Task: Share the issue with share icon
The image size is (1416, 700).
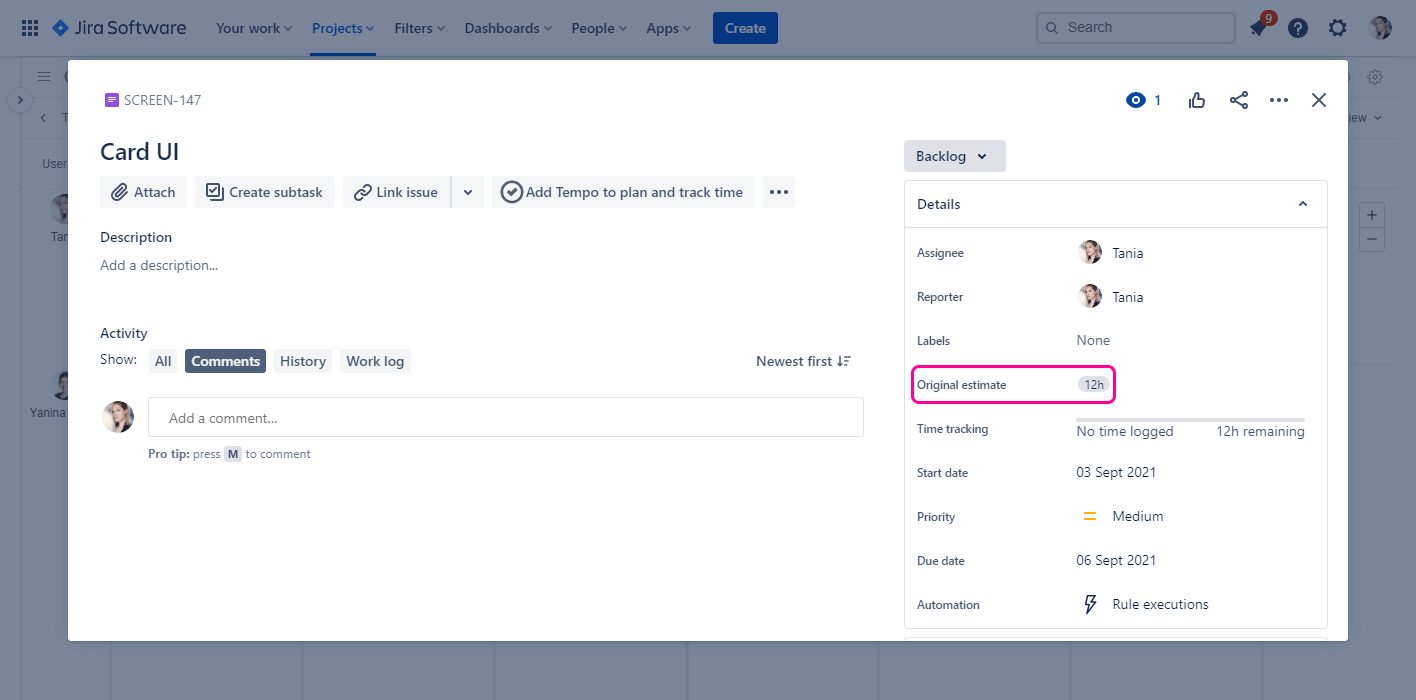Action: [x=1239, y=100]
